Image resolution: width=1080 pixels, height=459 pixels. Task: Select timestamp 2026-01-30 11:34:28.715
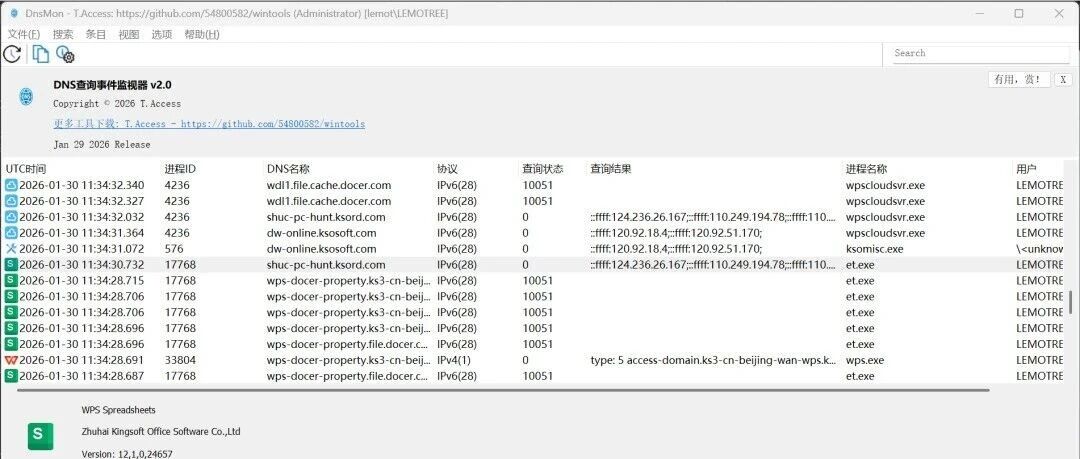click(82, 280)
